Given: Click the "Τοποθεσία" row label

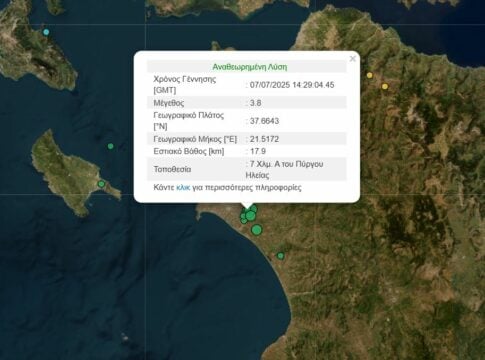Looking at the screenshot, I should 172,169.
